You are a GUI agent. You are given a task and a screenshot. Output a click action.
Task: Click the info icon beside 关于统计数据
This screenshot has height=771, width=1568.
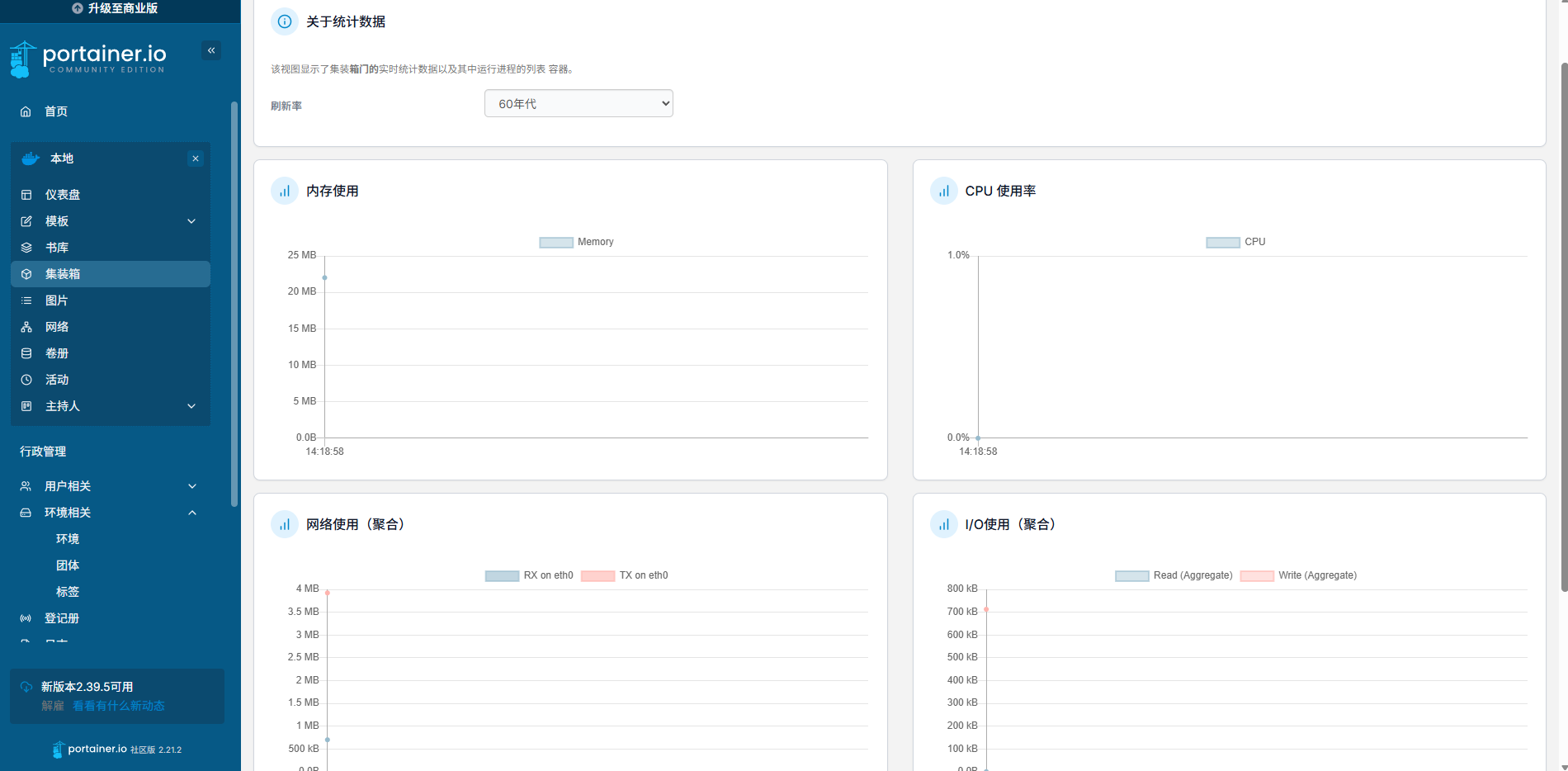pos(285,21)
